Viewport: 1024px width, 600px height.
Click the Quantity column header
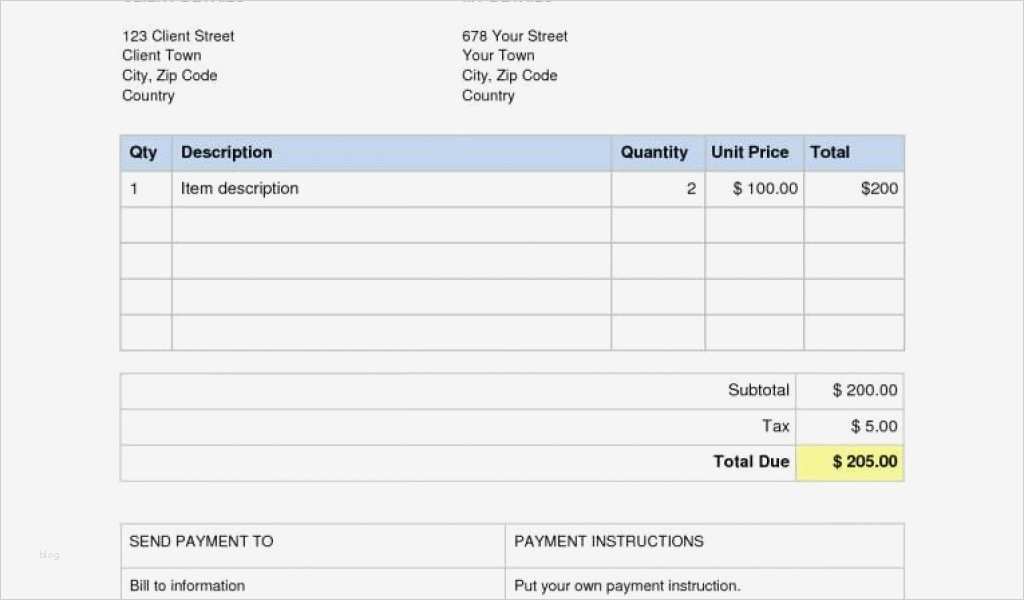(654, 153)
